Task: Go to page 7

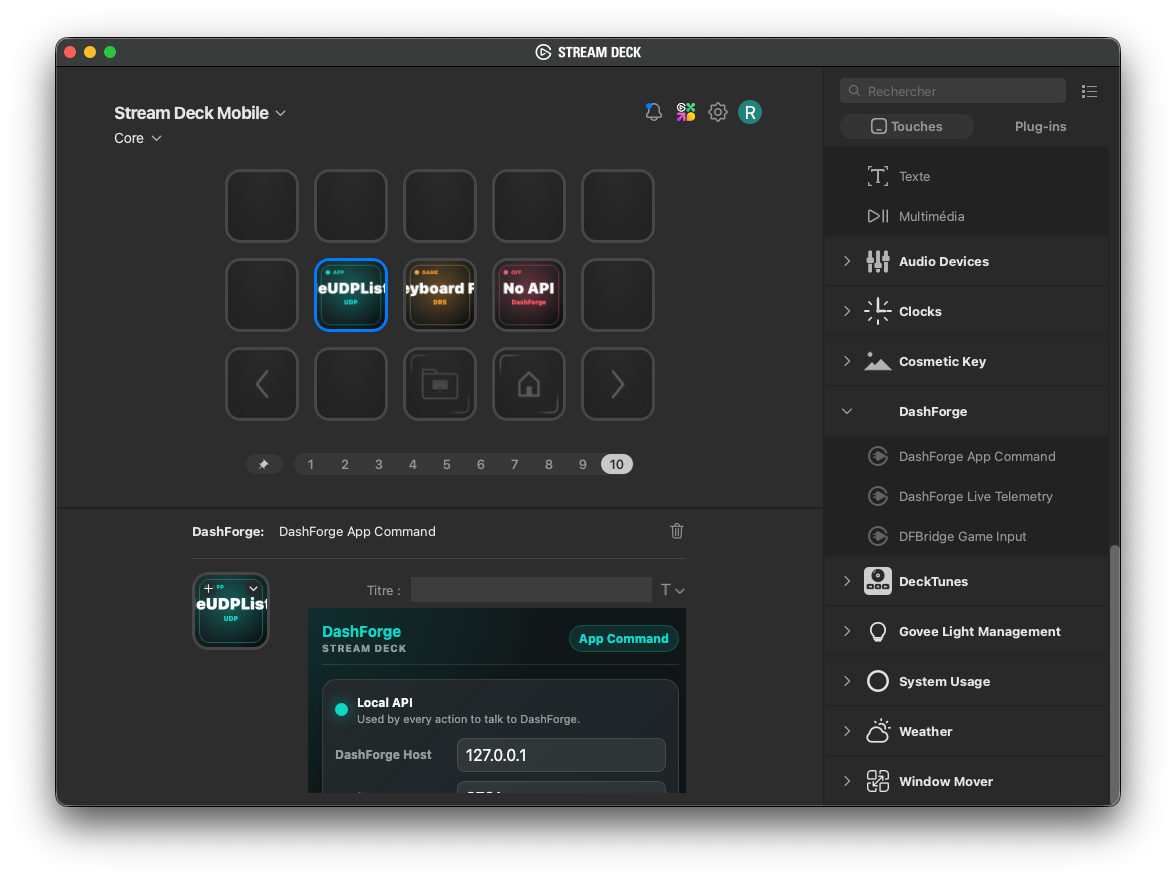Action: coord(514,464)
